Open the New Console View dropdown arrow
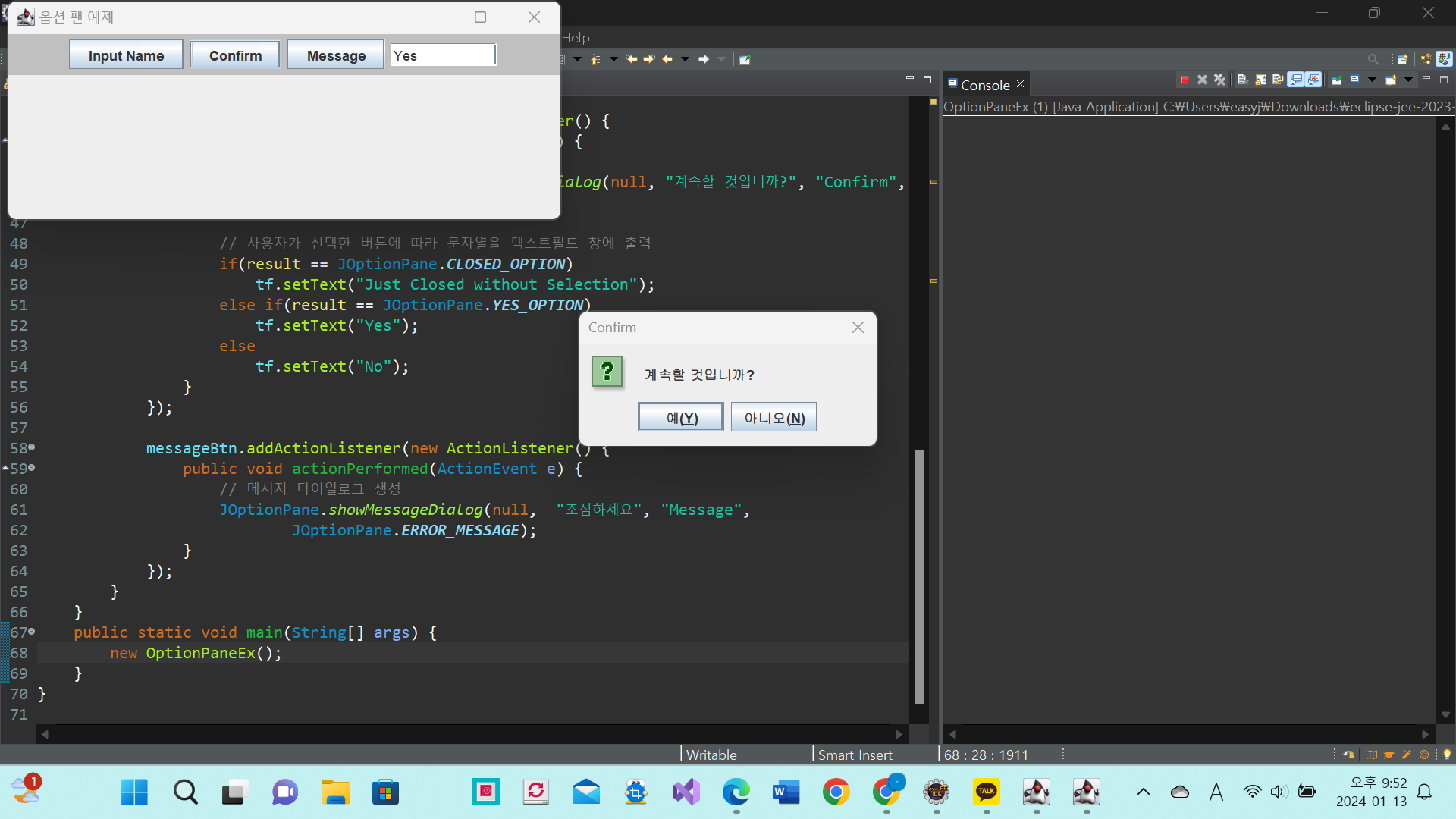 tap(1408, 80)
